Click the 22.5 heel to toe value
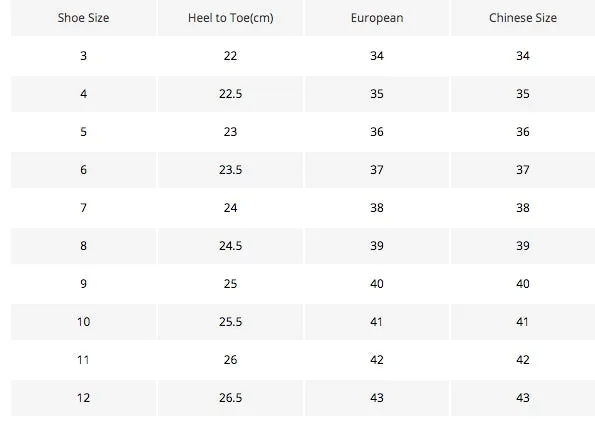The image size is (595, 421). 230,94
